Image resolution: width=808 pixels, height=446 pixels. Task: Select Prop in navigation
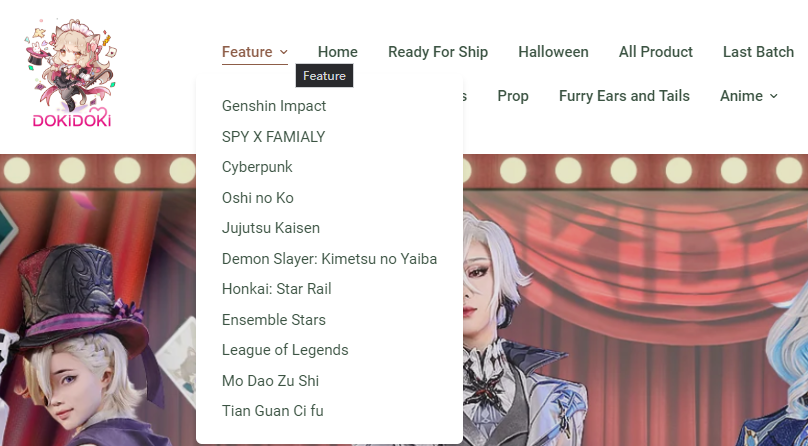click(513, 96)
